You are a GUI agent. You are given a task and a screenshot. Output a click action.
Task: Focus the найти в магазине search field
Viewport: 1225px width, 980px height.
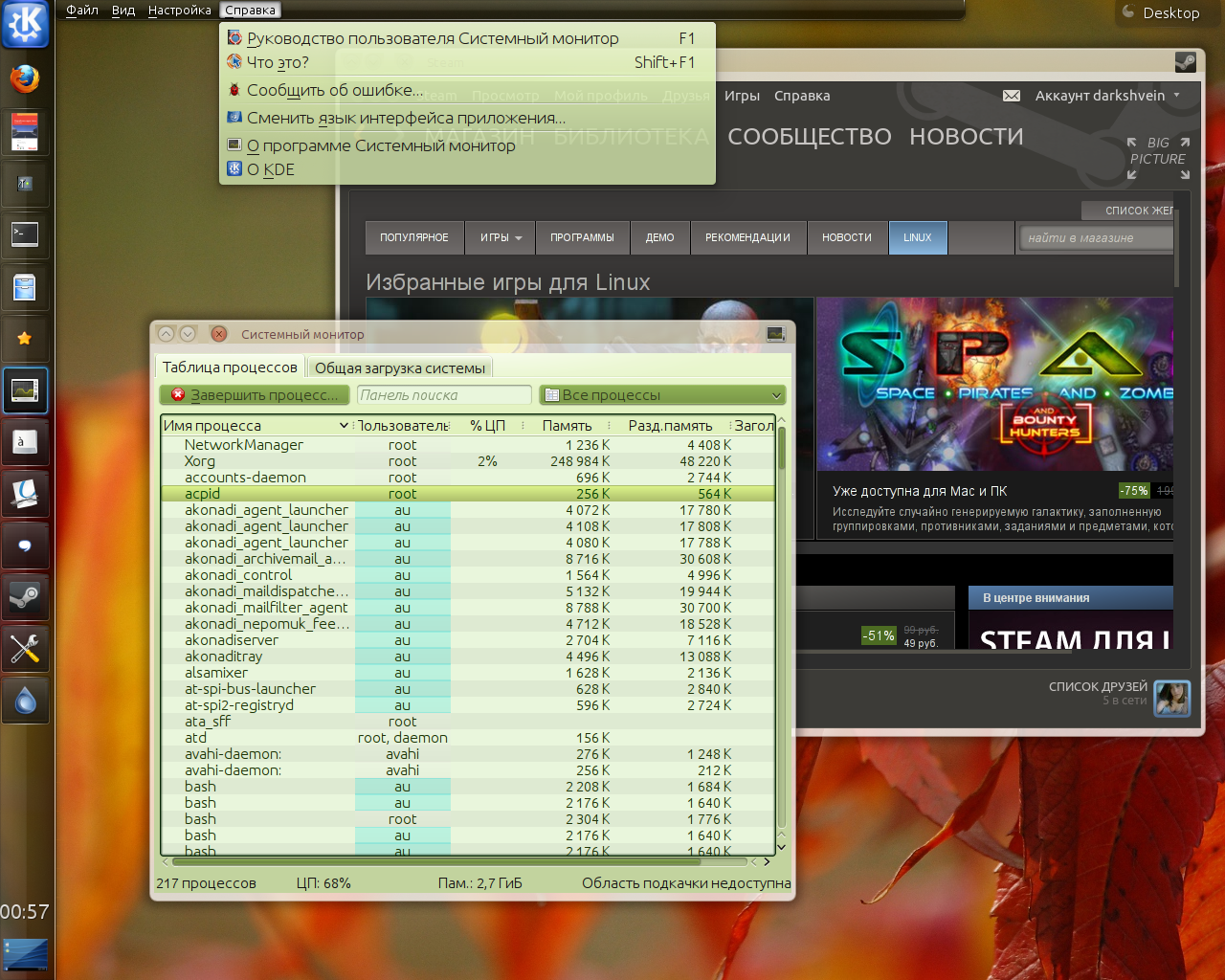coord(1097,237)
